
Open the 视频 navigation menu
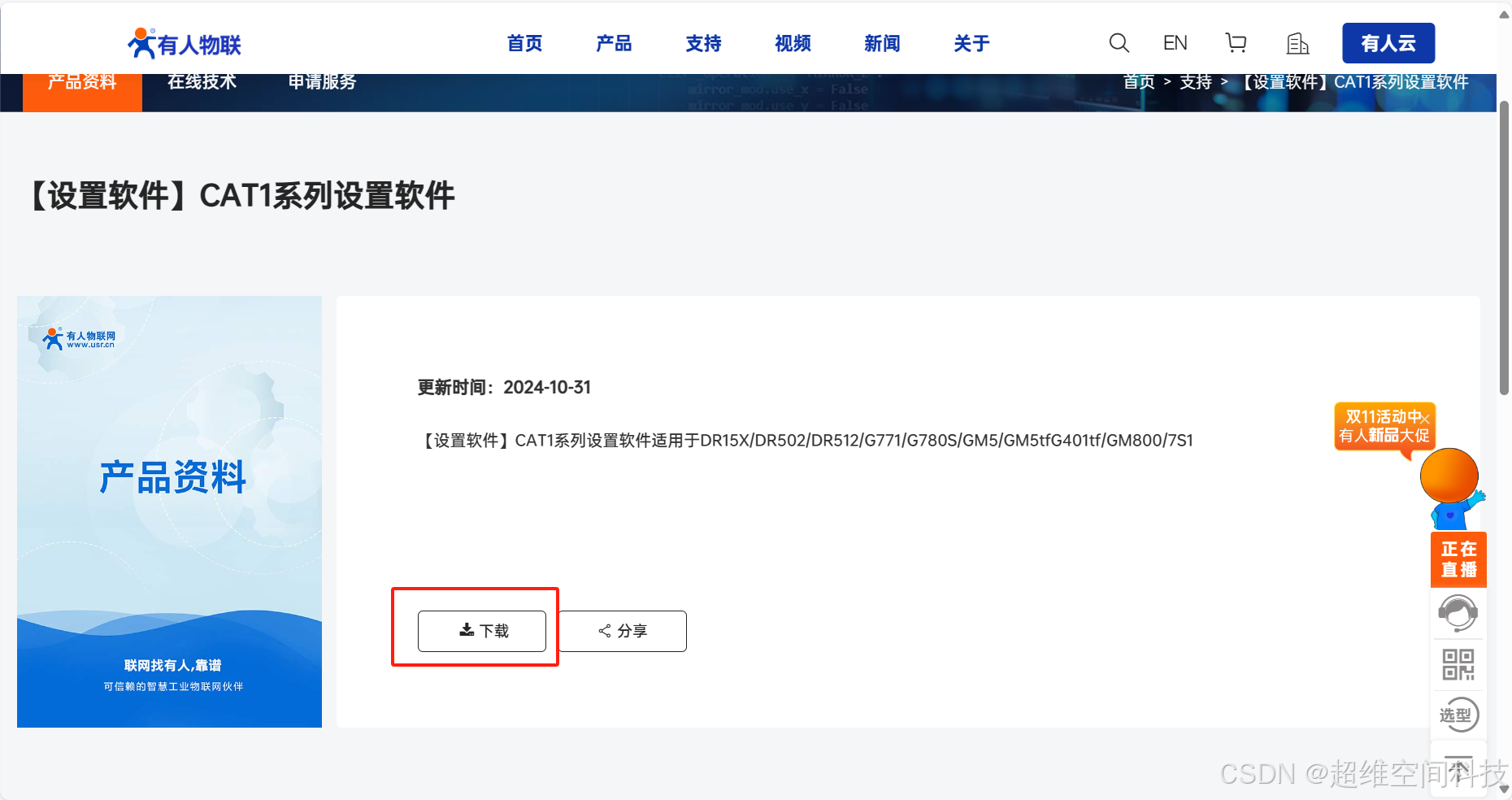click(x=793, y=43)
